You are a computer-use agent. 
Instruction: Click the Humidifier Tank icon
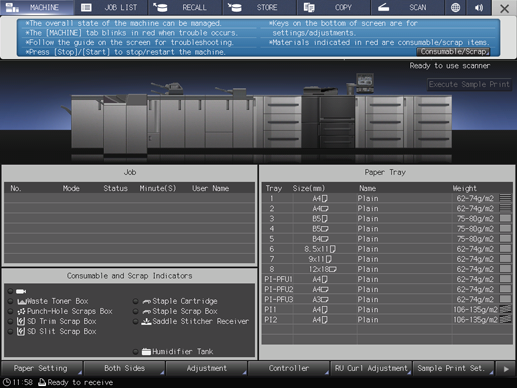pos(146,351)
